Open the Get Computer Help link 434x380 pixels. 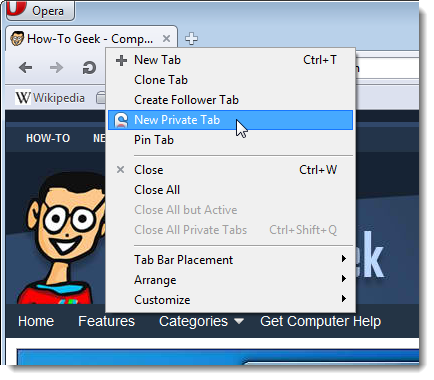point(320,322)
